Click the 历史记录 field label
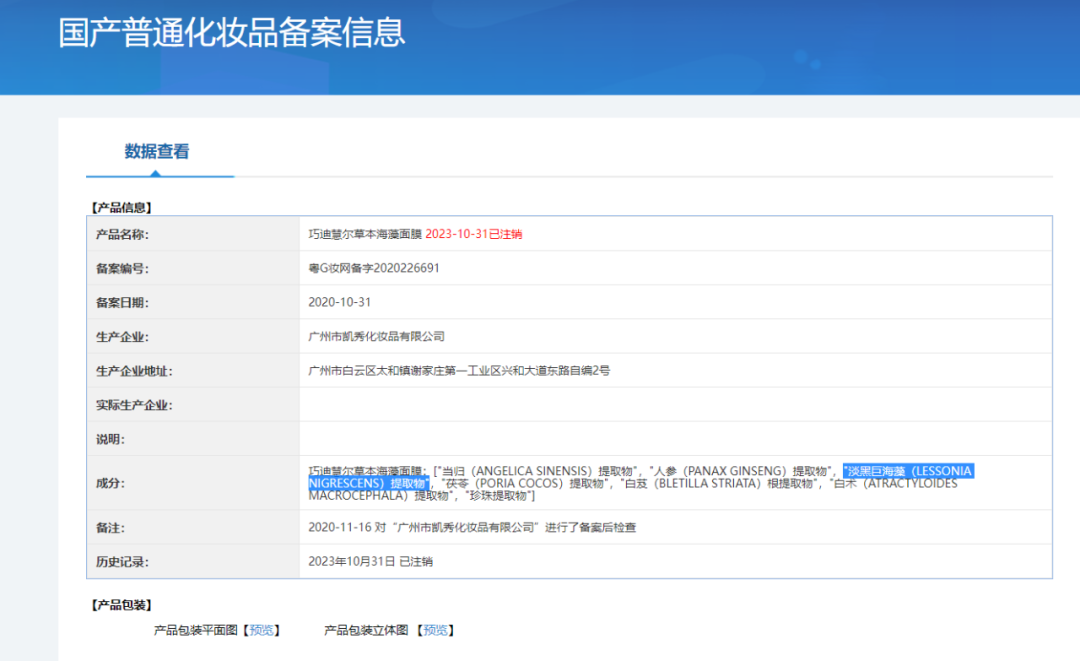The width and height of the screenshot is (1080, 661). 122,562
